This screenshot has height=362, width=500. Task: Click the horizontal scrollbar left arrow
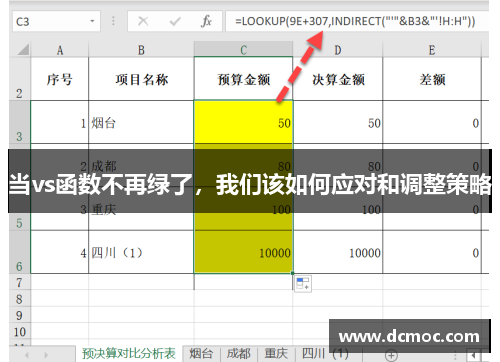[x=473, y=355]
